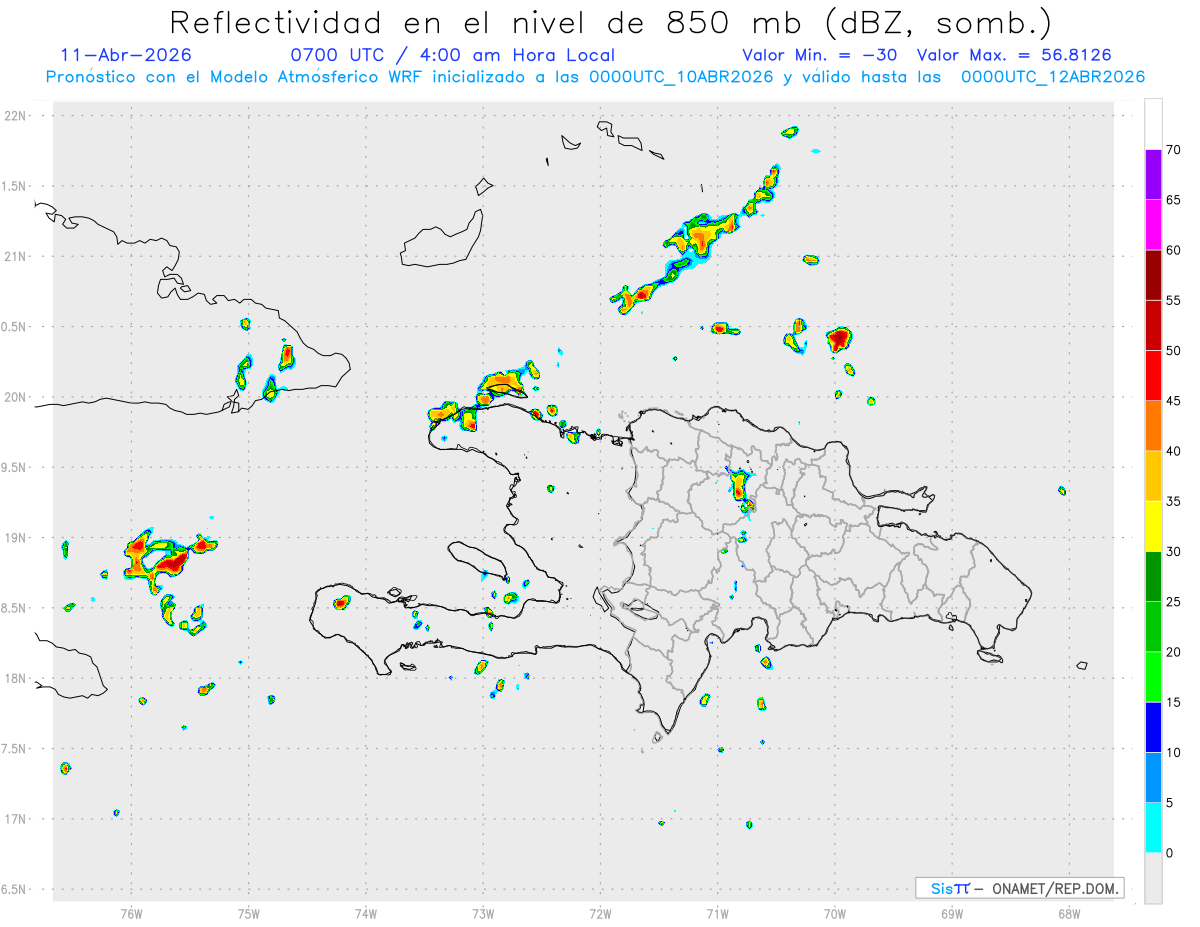1200x927 pixels.
Task: Click the purple 65-70 dBZ color swatch
Action: coord(1153,175)
